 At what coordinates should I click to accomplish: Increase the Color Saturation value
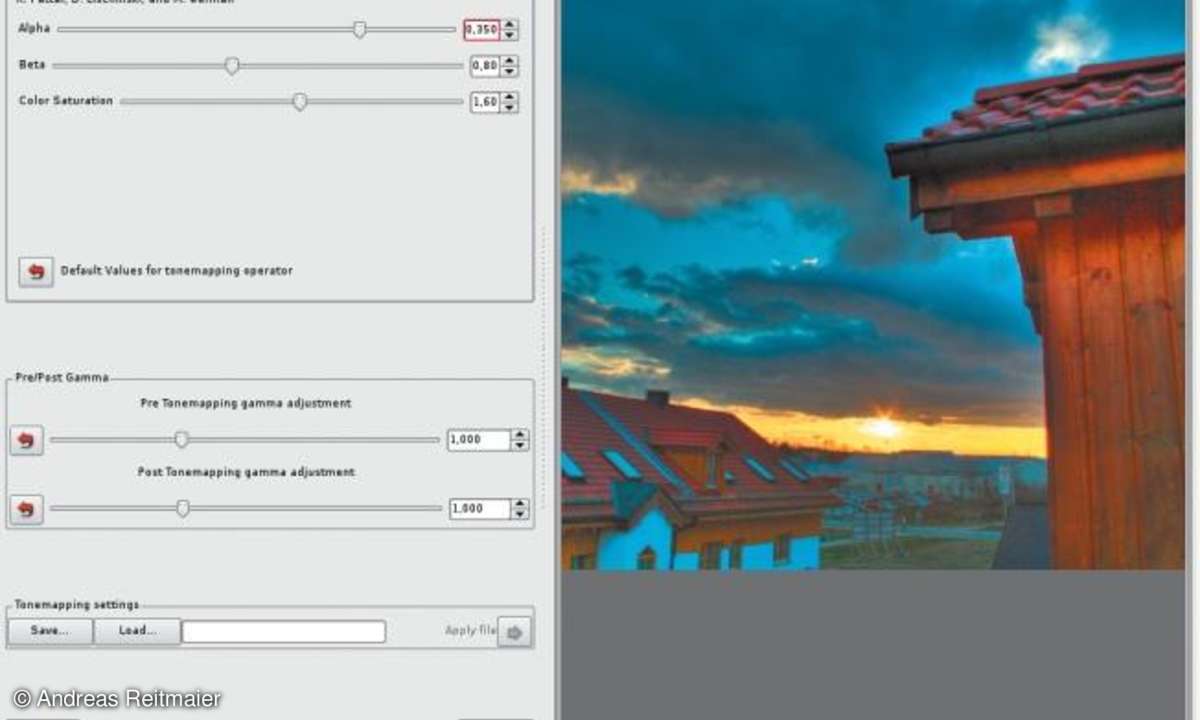tap(509, 97)
